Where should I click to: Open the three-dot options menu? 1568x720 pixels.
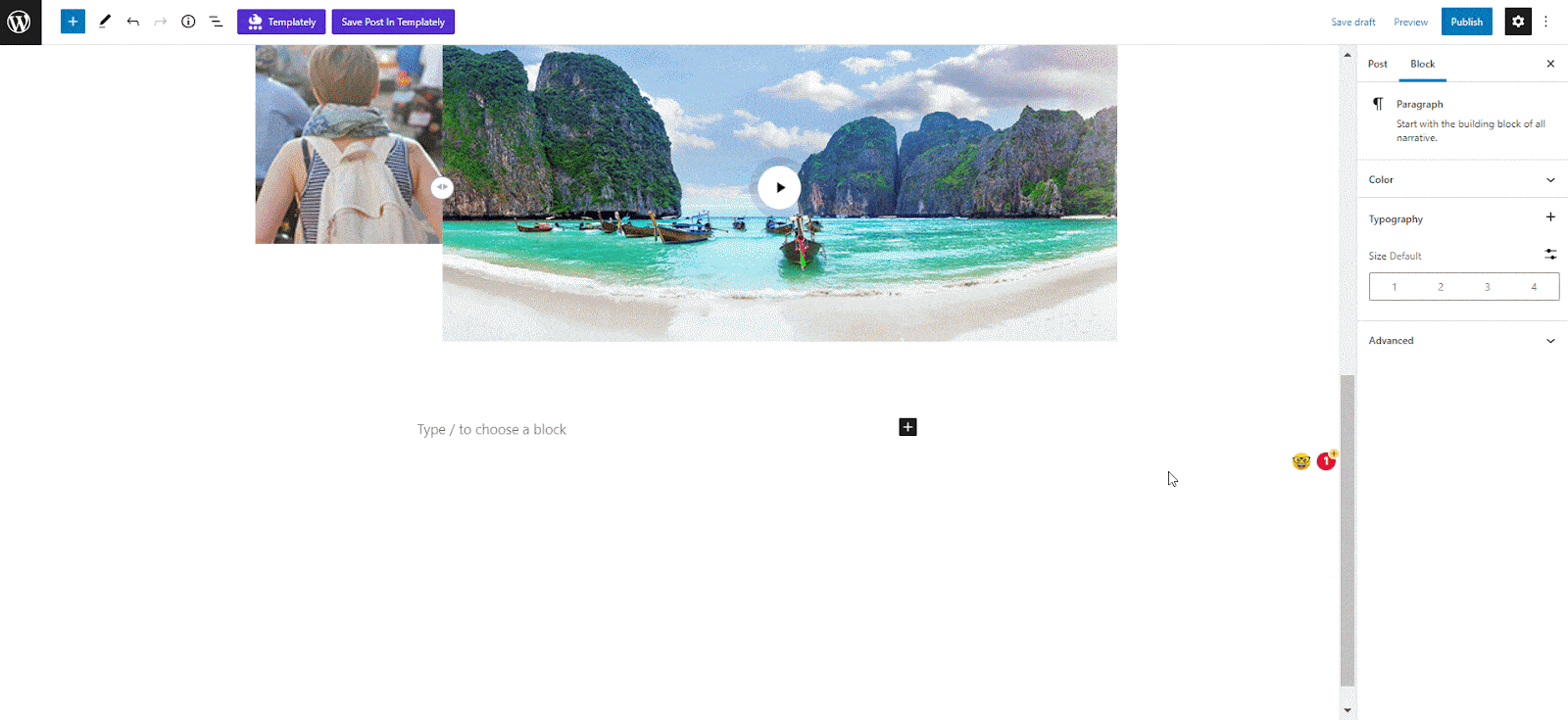coord(1546,22)
